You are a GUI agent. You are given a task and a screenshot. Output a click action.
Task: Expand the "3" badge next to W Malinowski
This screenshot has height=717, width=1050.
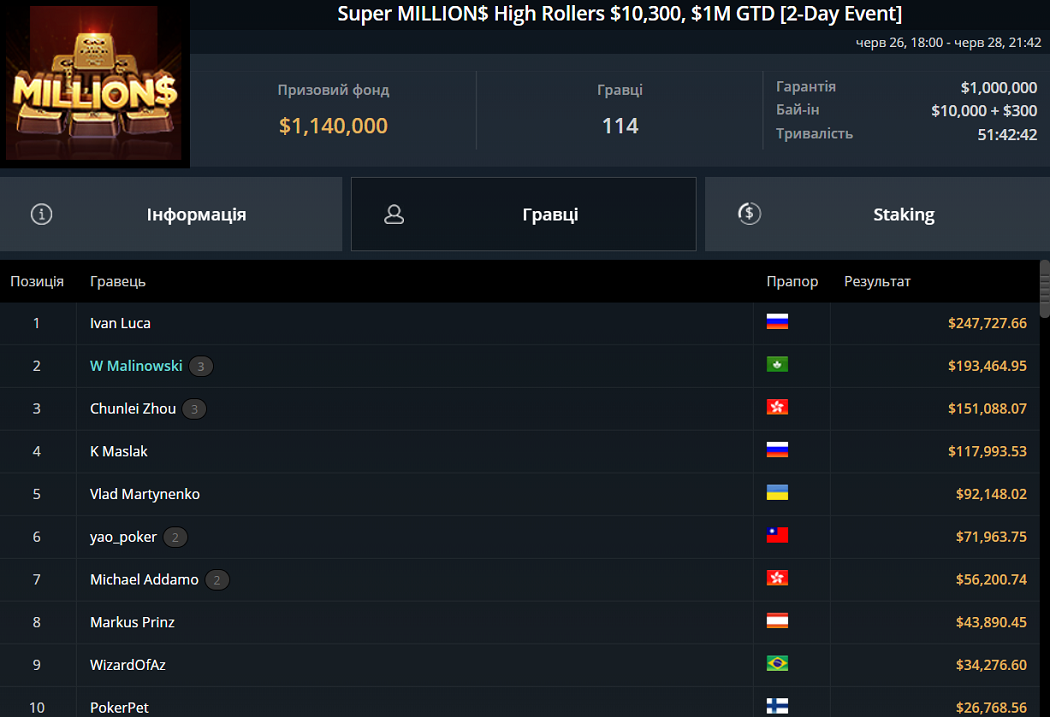(x=200, y=366)
